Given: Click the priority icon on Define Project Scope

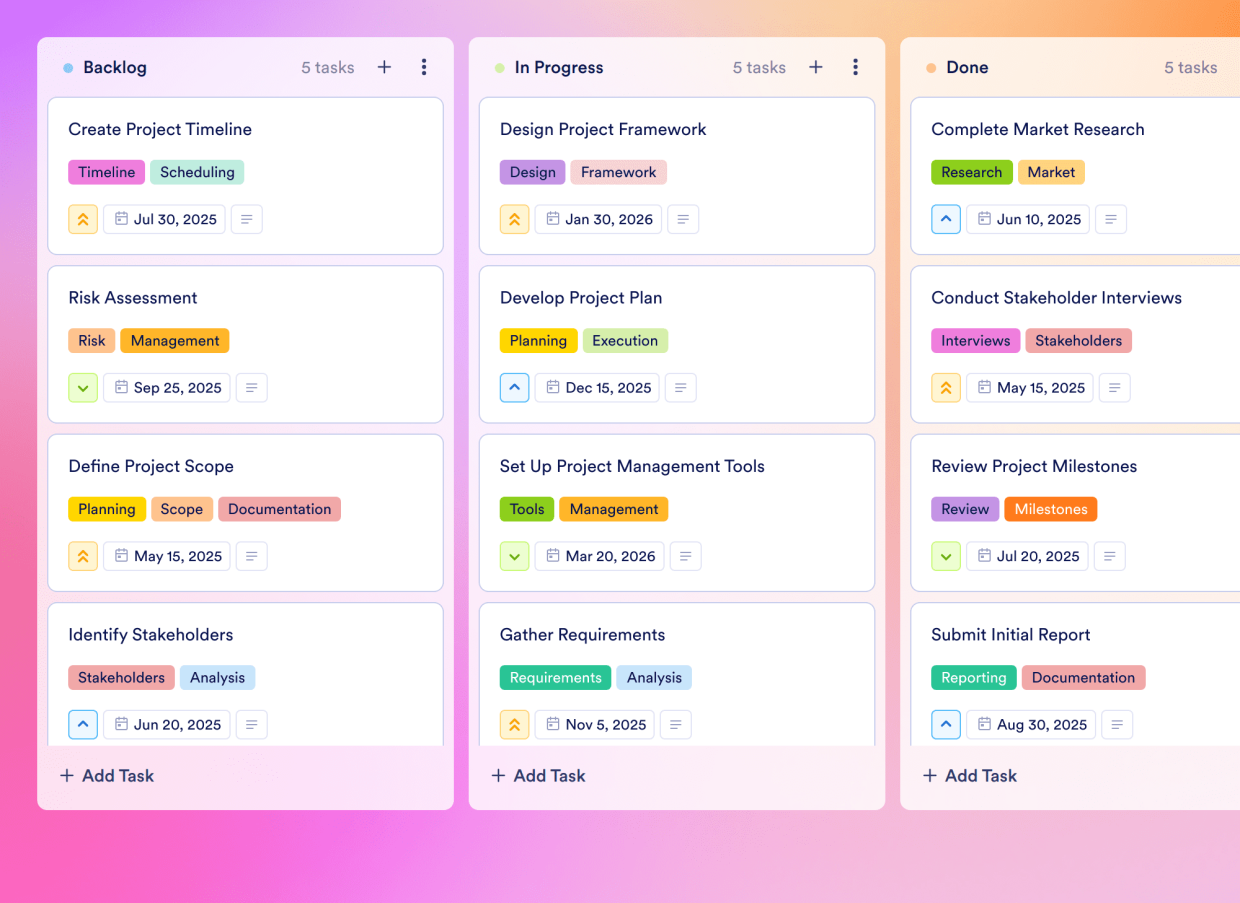Looking at the screenshot, I should [83, 556].
